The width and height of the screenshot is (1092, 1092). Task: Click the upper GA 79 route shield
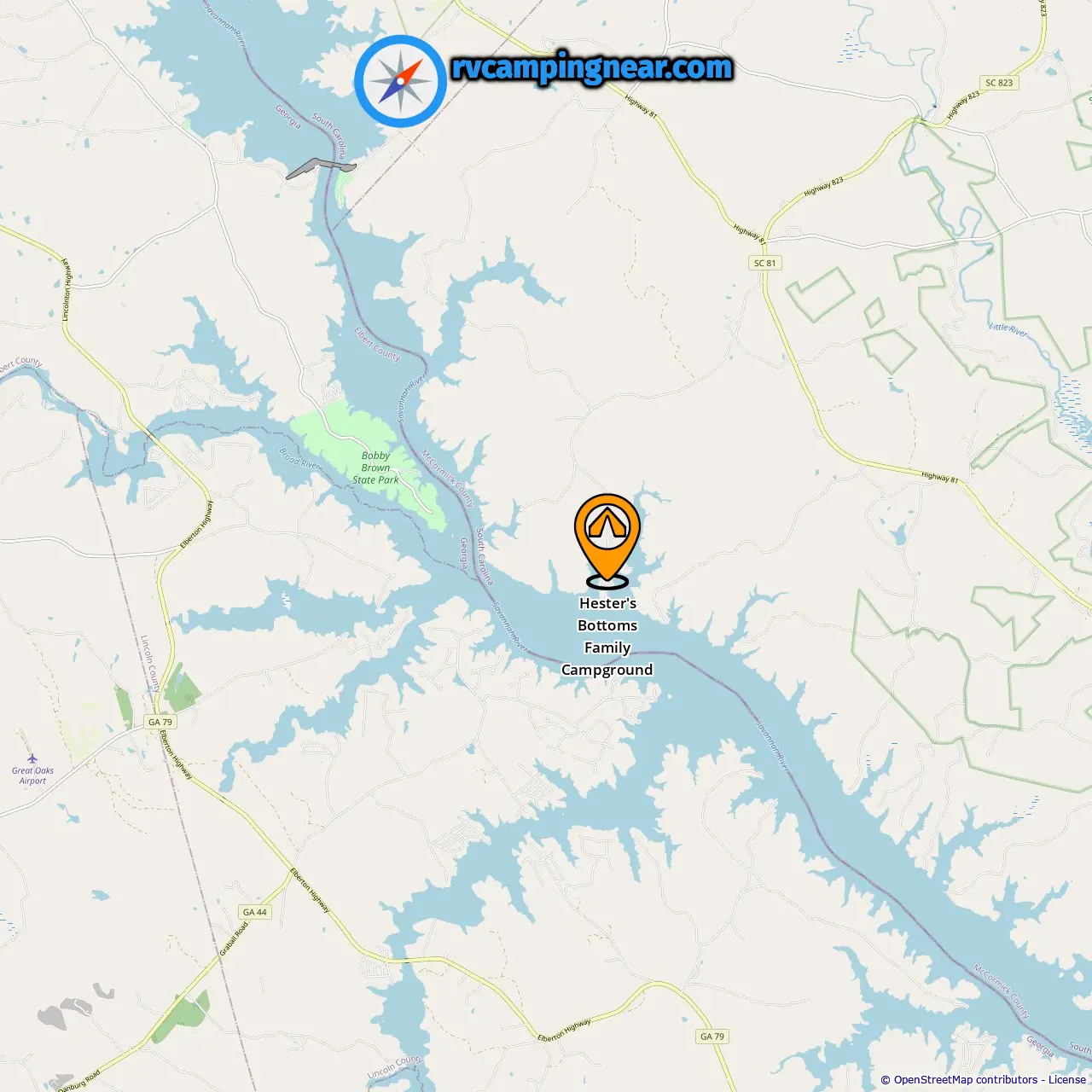click(x=160, y=722)
